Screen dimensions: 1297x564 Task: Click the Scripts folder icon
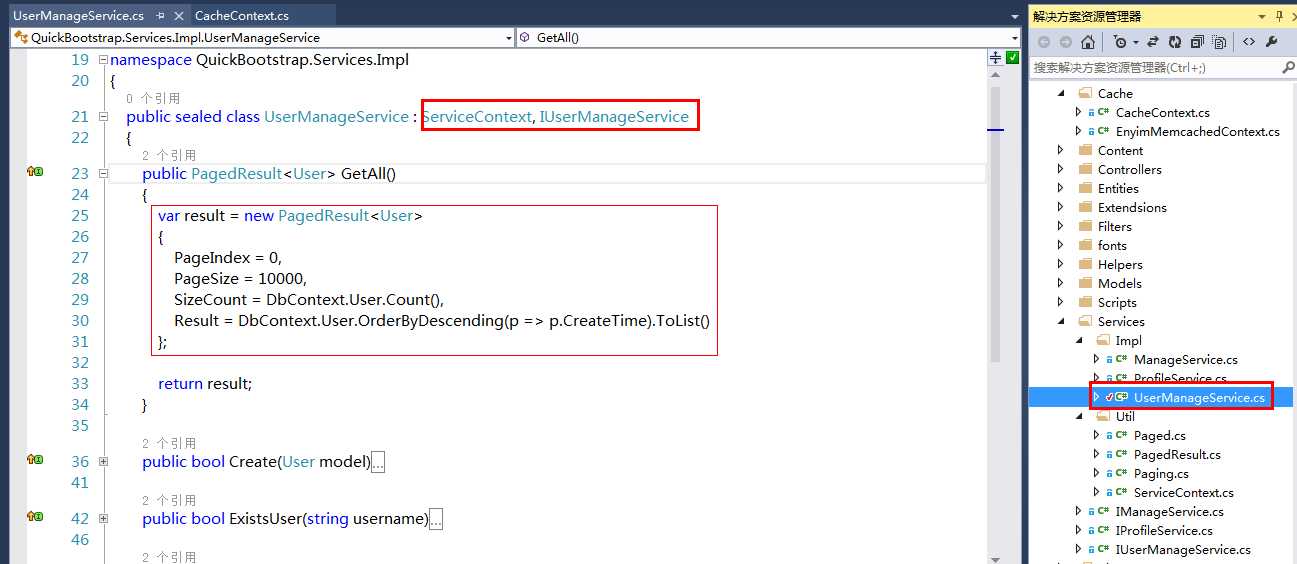click(x=1085, y=302)
